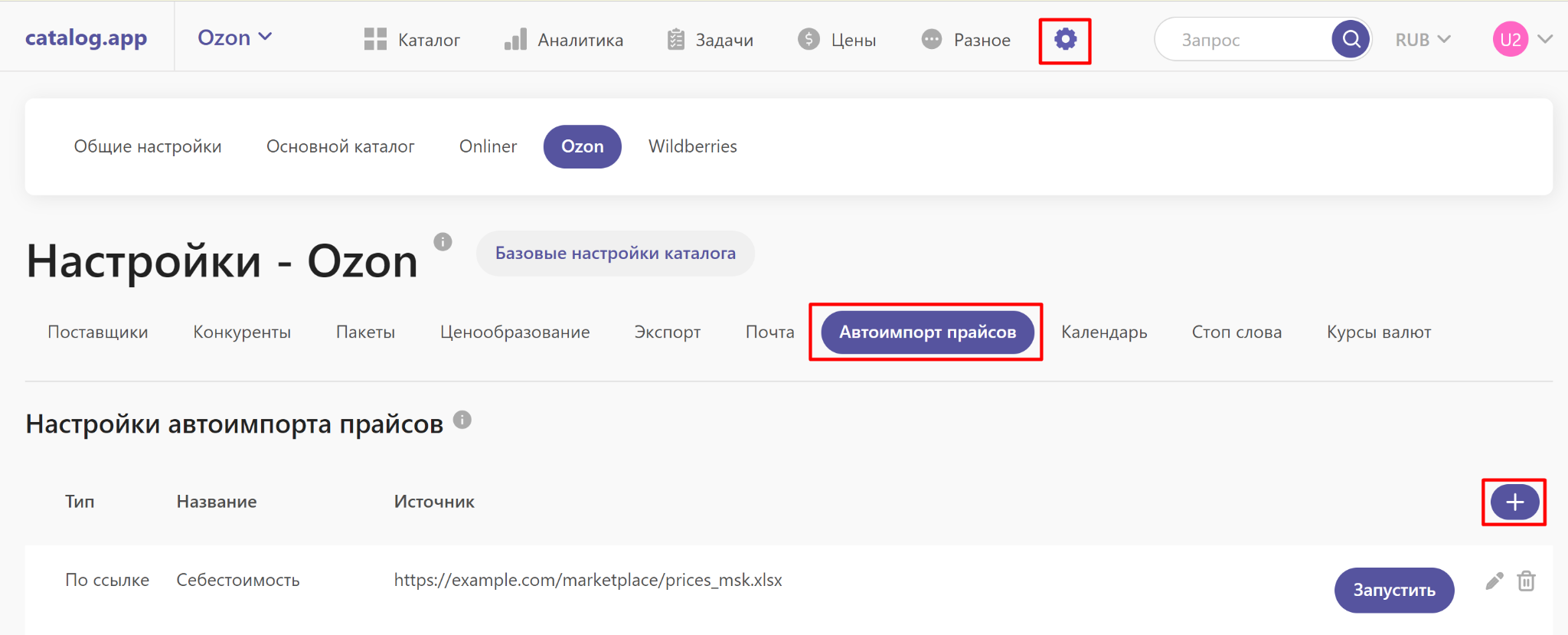Expand the user menu chevron
This screenshot has height=635, width=1568.
click(x=1545, y=39)
